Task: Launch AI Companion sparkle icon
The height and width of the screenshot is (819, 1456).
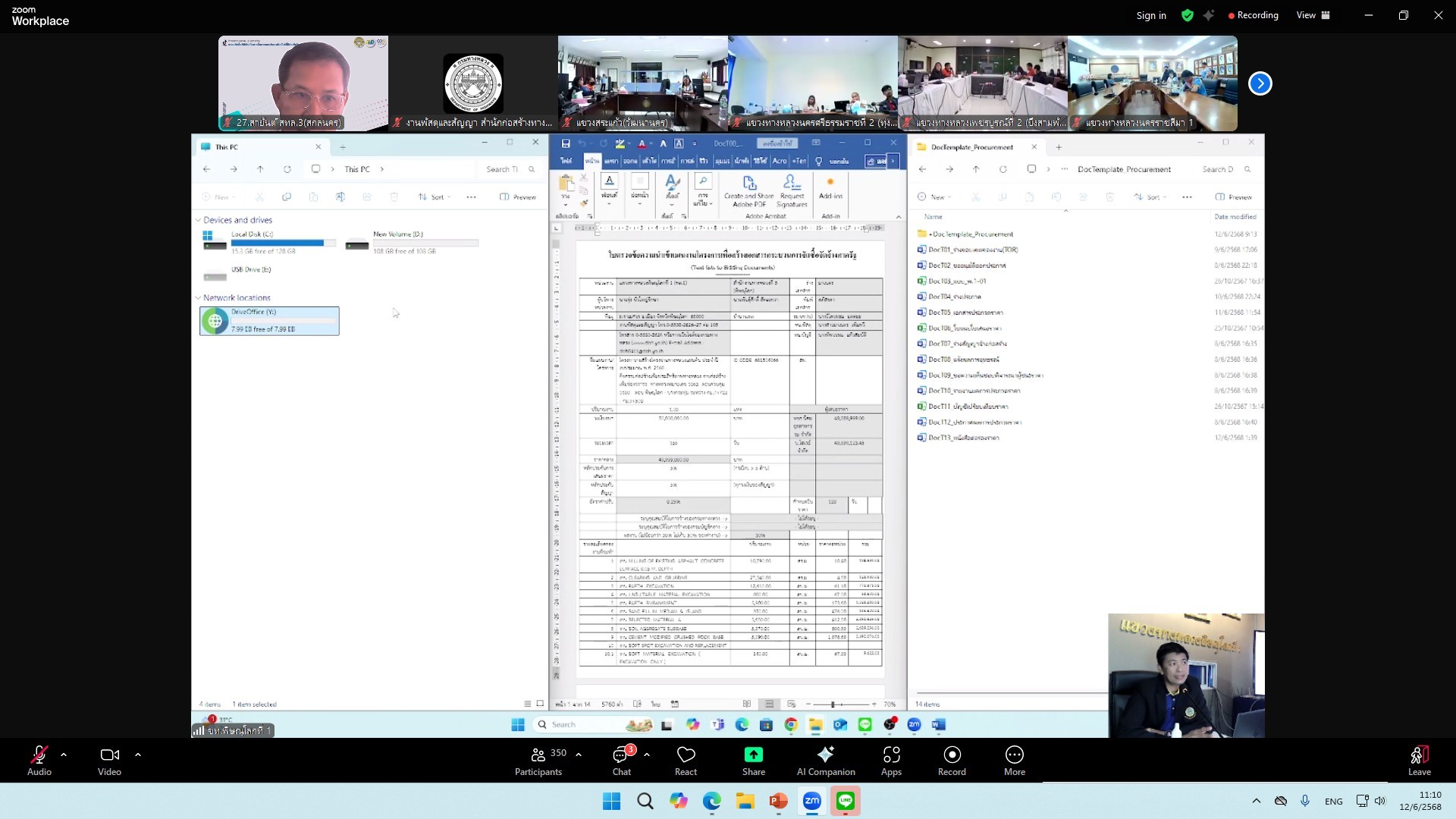Action: pyautogui.click(x=825, y=755)
